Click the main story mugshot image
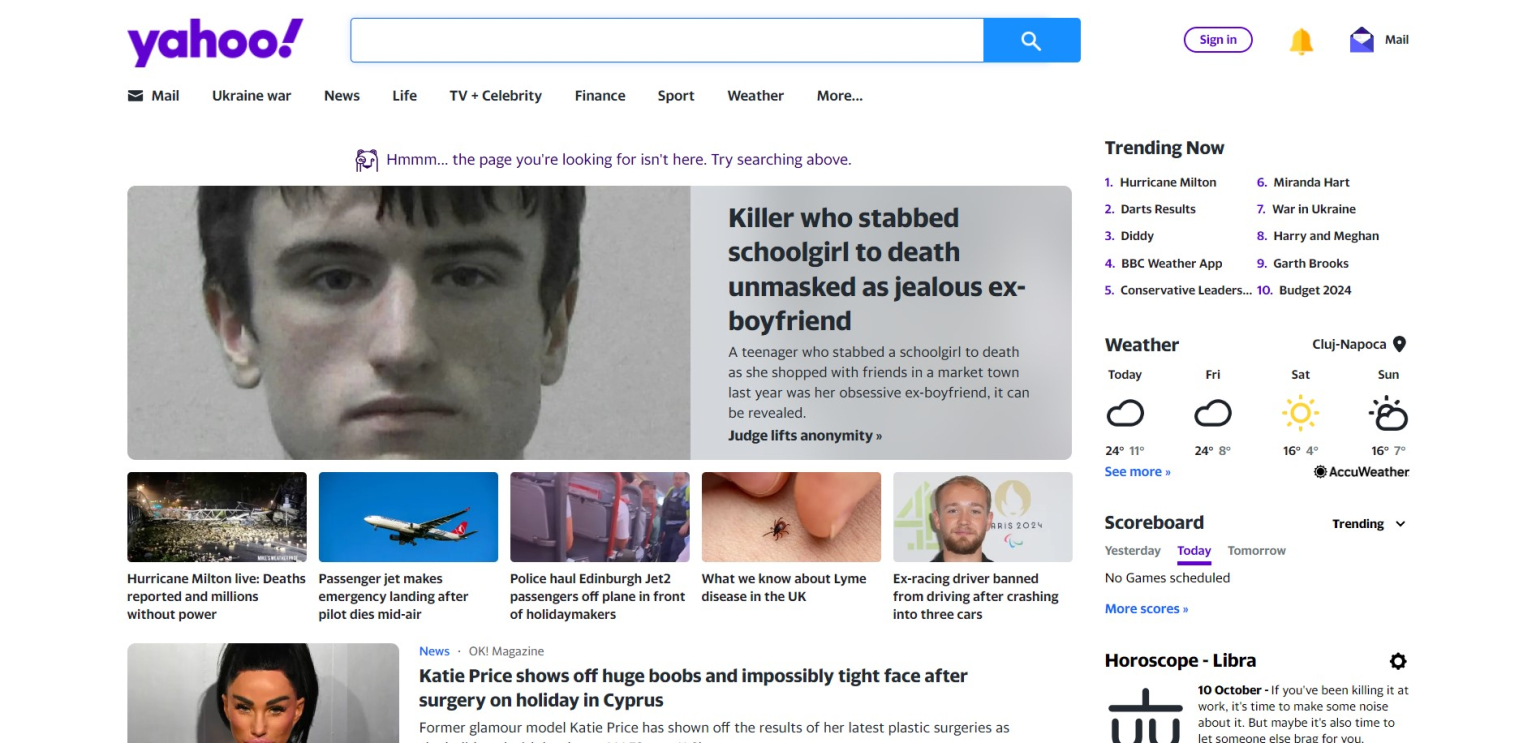The width and height of the screenshot is (1536, 743). click(x=409, y=323)
